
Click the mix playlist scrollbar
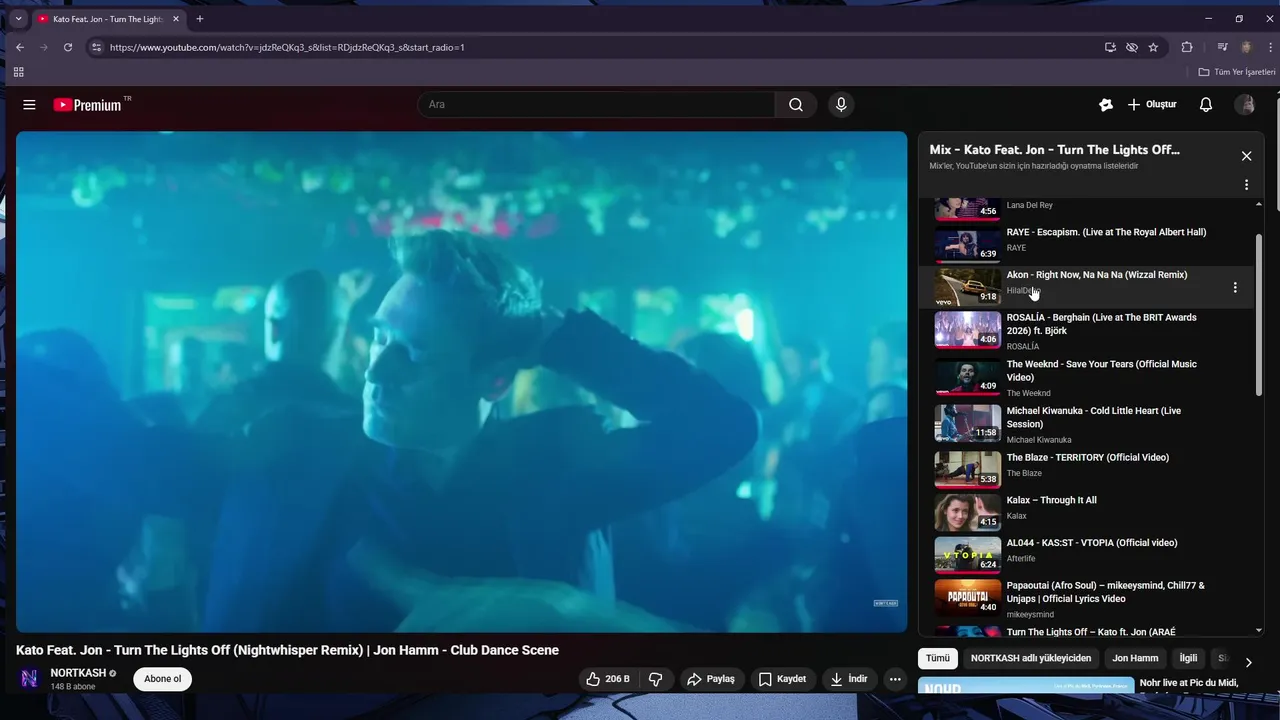tap(1258, 313)
